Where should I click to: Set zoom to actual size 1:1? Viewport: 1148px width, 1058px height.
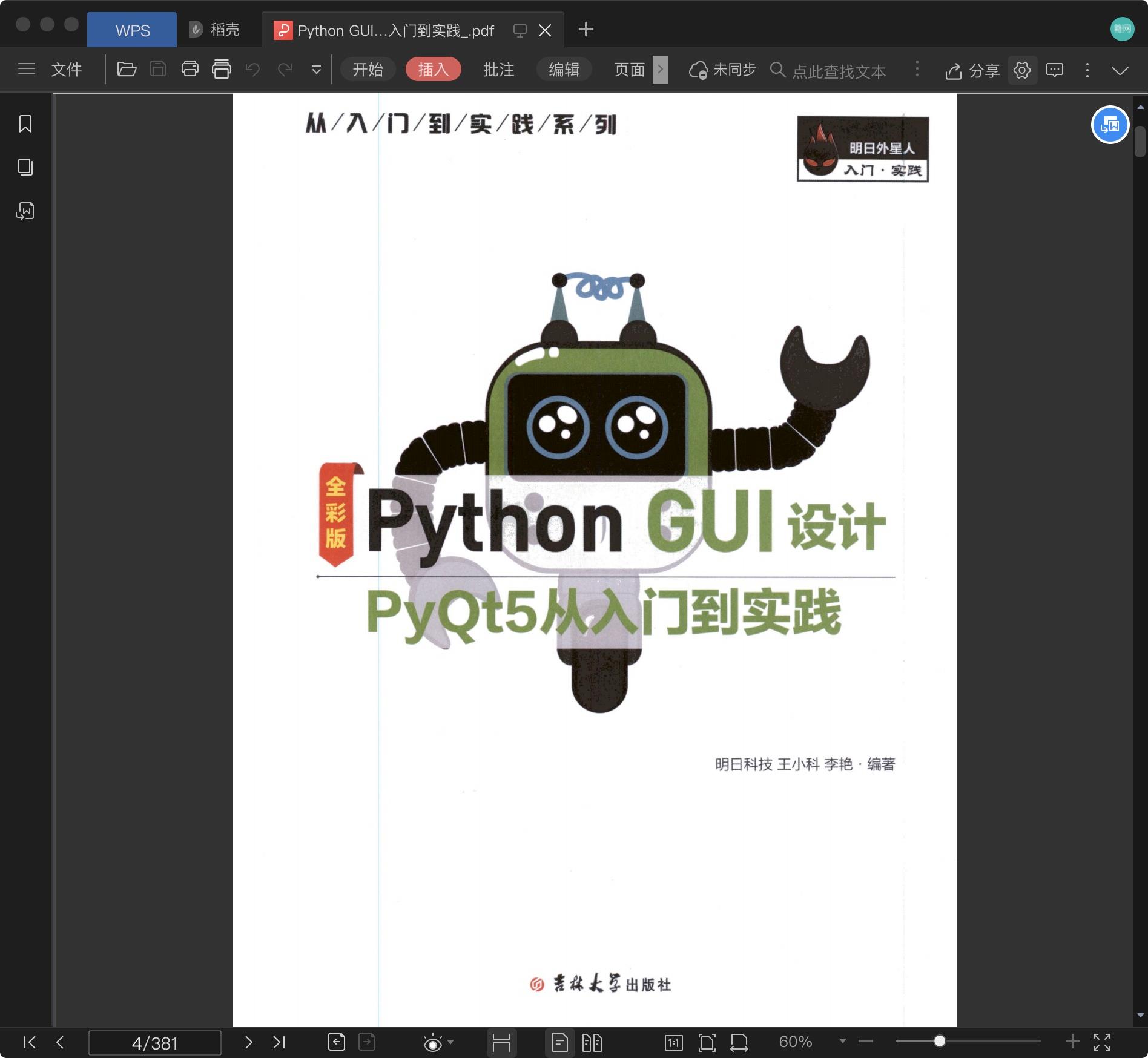click(x=673, y=1042)
